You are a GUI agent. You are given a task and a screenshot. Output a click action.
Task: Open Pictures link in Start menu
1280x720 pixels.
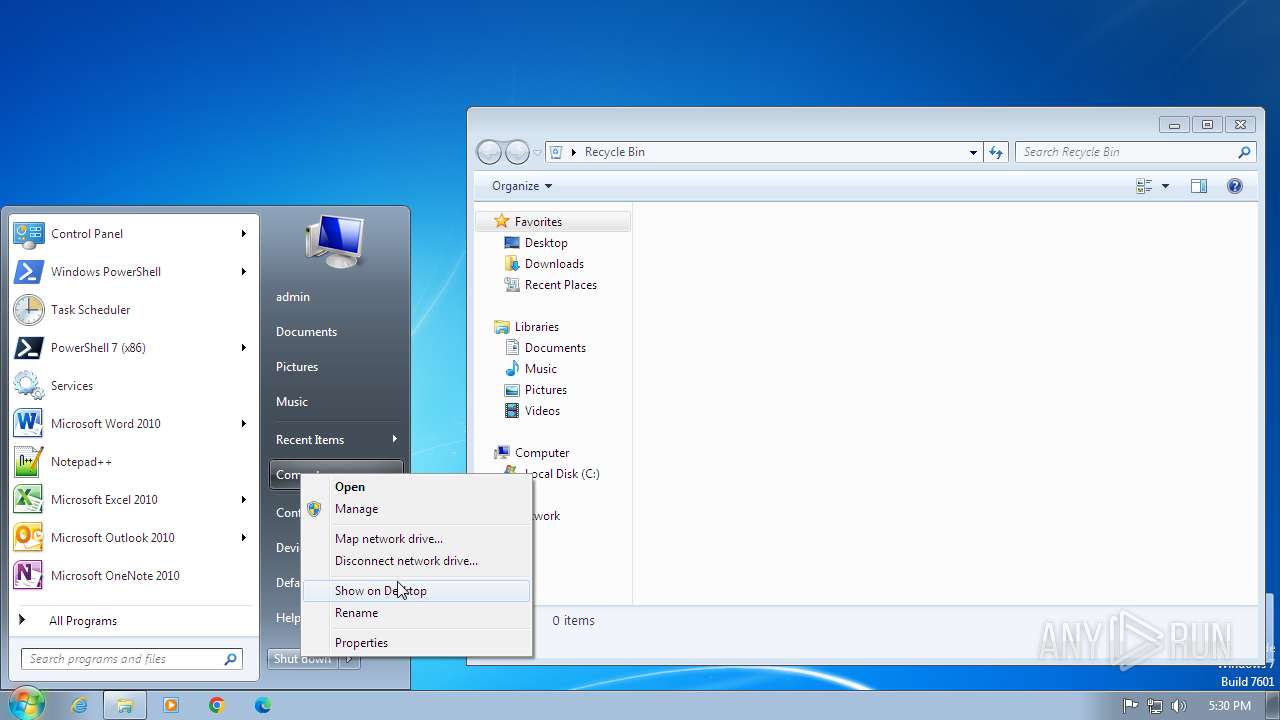tap(297, 367)
